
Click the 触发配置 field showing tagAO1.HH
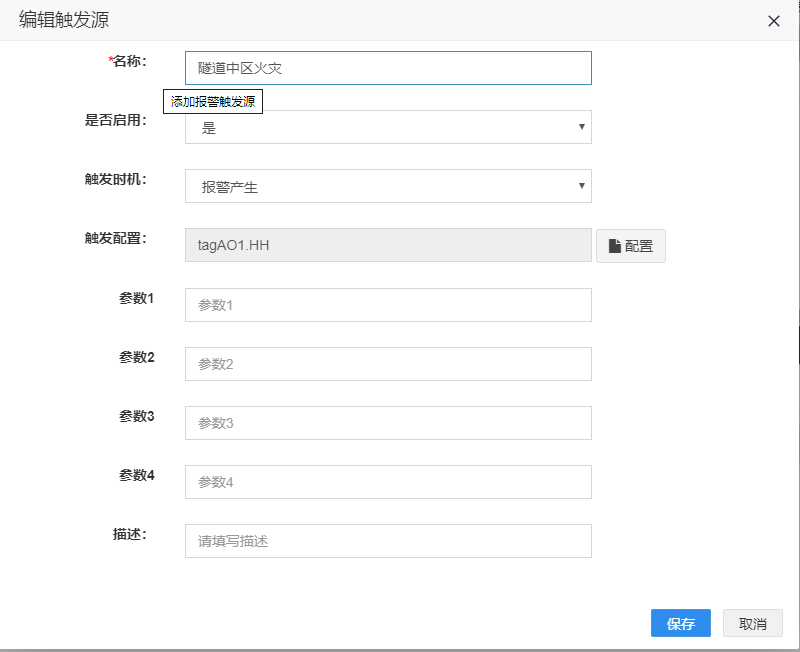click(x=388, y=245)
